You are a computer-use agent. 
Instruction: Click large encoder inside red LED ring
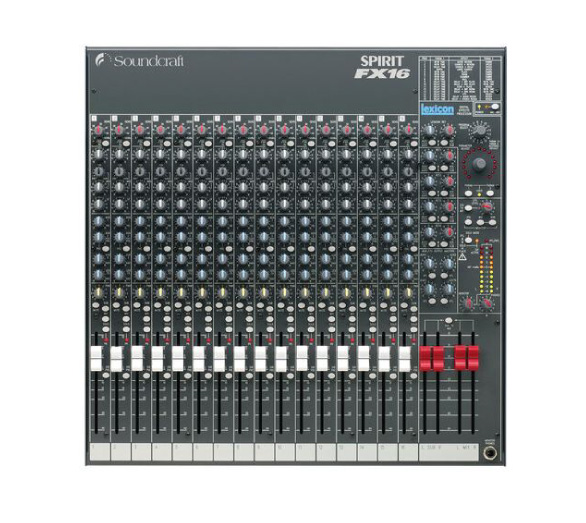tap(479, 164)
